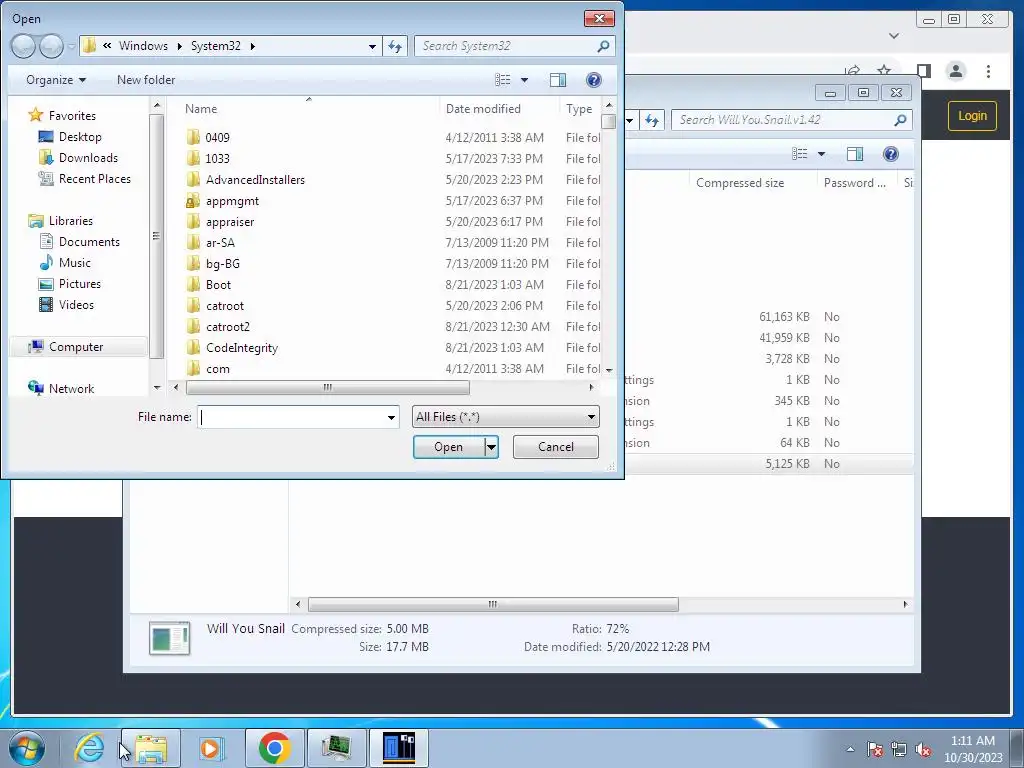Open Videos library in sidebar
Image resolution: width=1024 pixels, height=768 pixels.
click(x=76, y=304)
